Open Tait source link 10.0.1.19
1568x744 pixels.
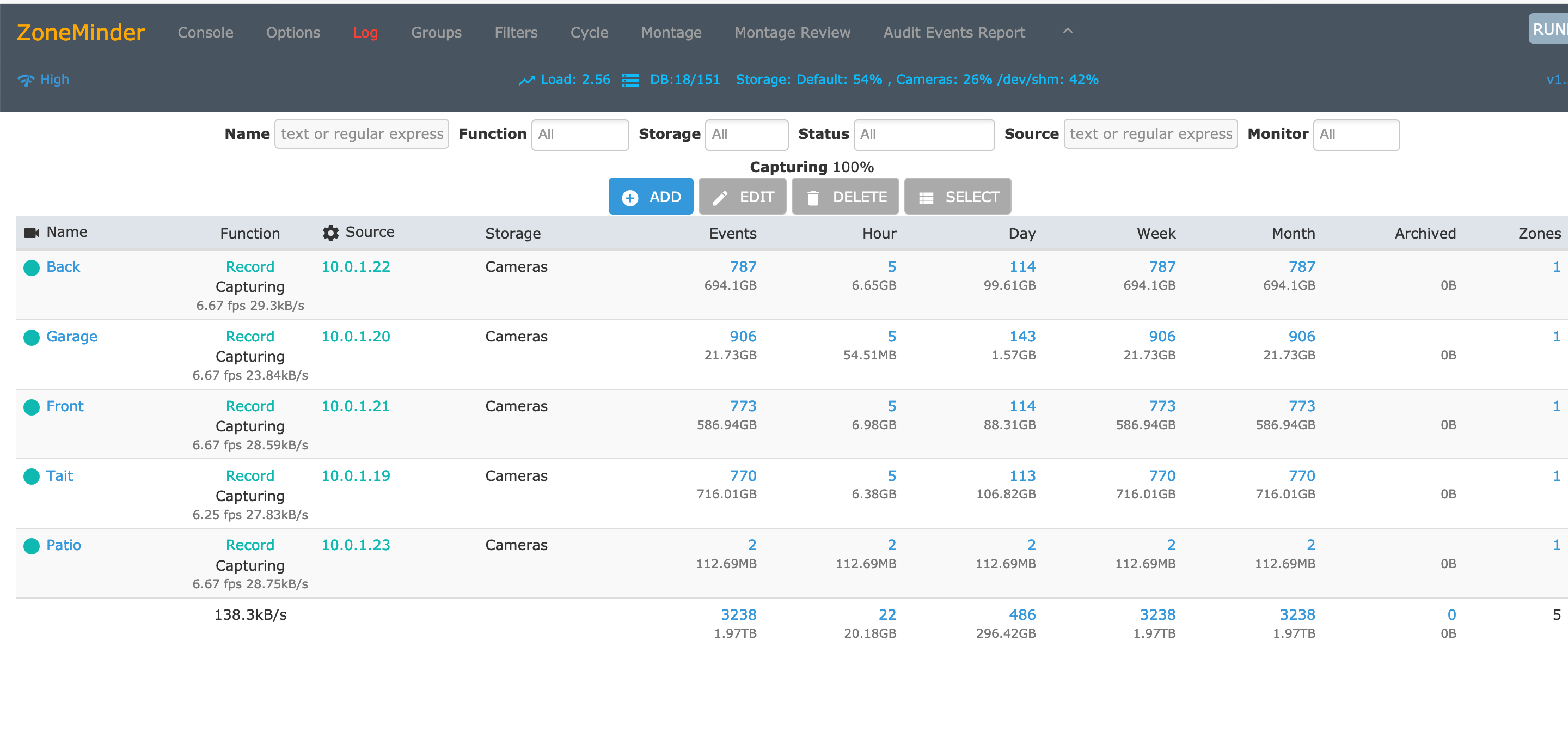click(356, 475)
